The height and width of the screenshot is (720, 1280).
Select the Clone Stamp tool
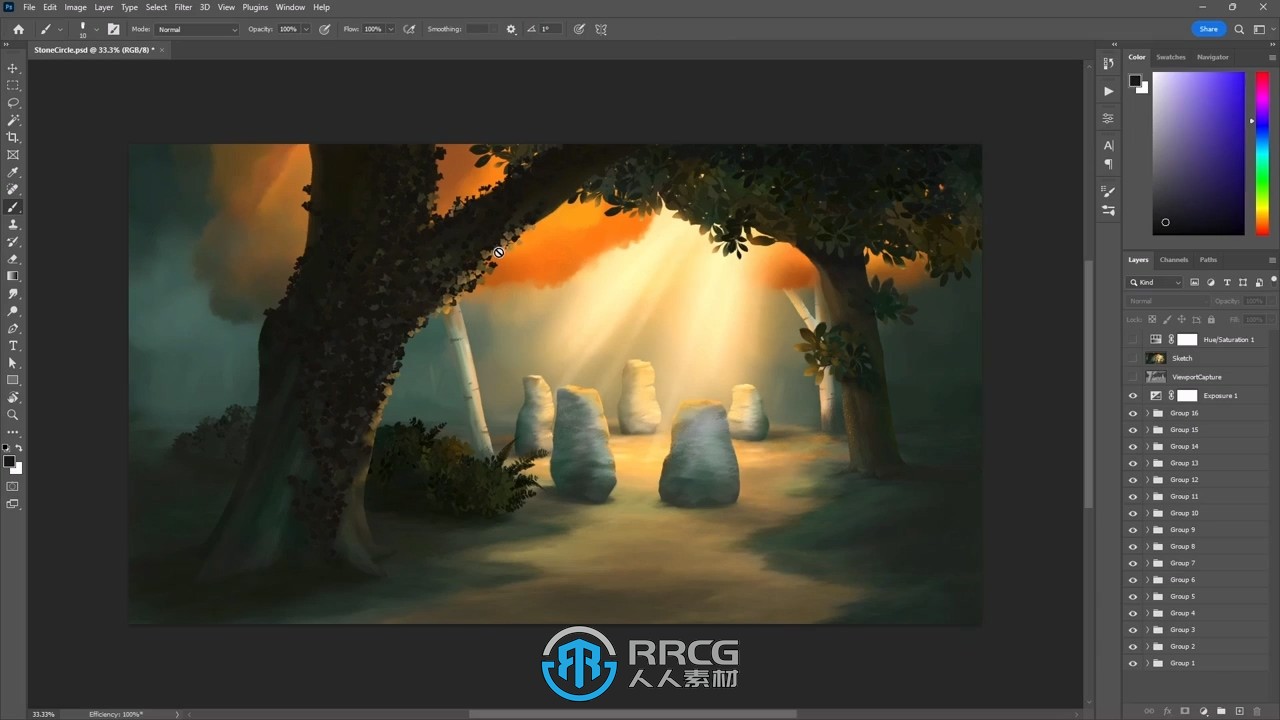(13, 224)
